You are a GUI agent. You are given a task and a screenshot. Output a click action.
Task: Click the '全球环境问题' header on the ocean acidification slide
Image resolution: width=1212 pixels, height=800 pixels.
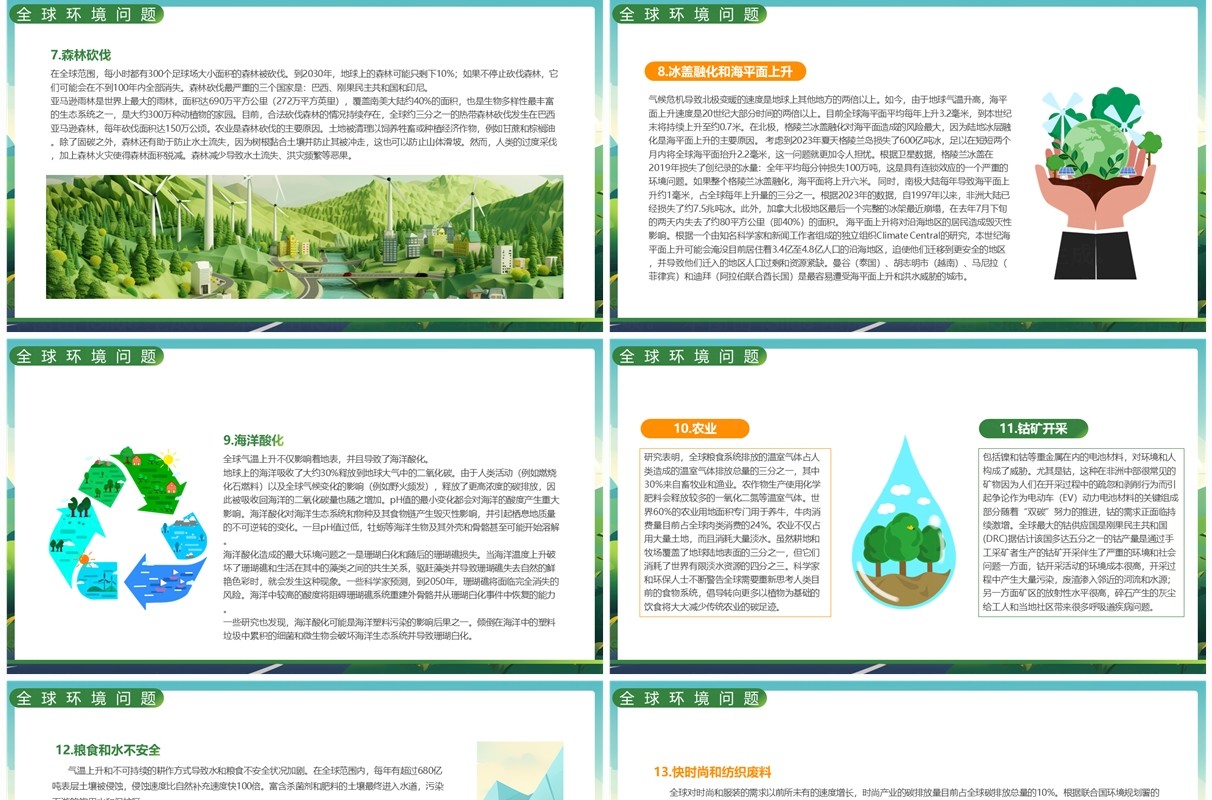[x=87, y=356]
